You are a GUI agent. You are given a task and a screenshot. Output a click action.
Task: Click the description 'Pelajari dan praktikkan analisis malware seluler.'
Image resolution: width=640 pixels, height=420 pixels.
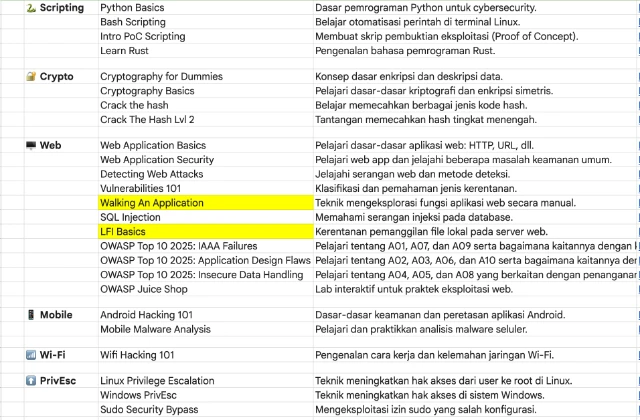coord(421,329)
